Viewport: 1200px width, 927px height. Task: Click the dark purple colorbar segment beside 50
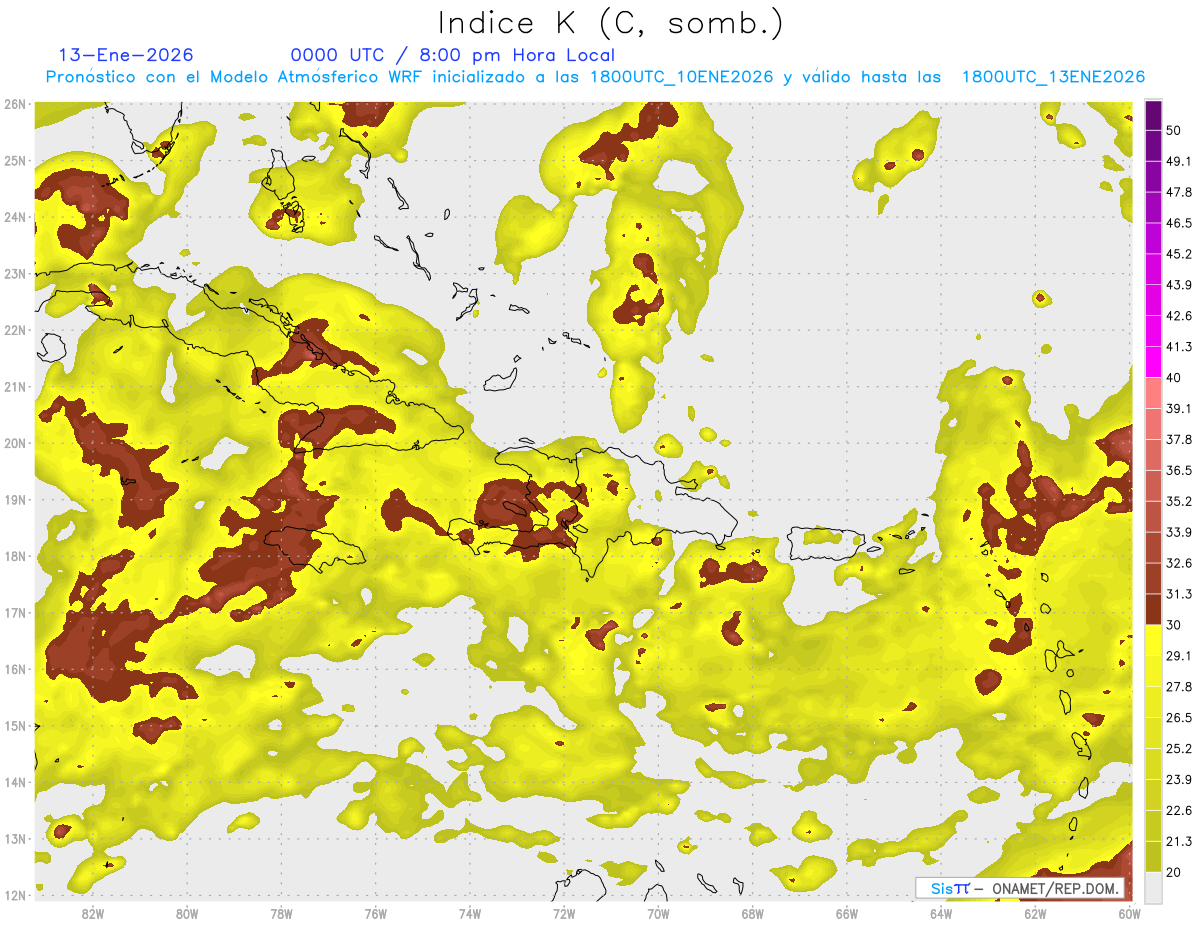click(x=1153, y=116)
